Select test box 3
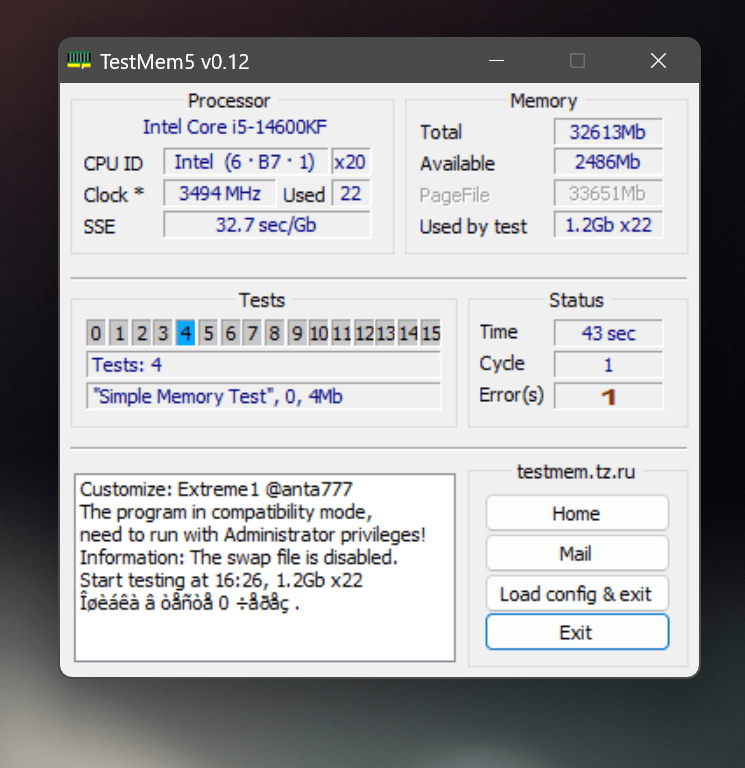Screen dimensions: 745x768 [x=163, y=333]
